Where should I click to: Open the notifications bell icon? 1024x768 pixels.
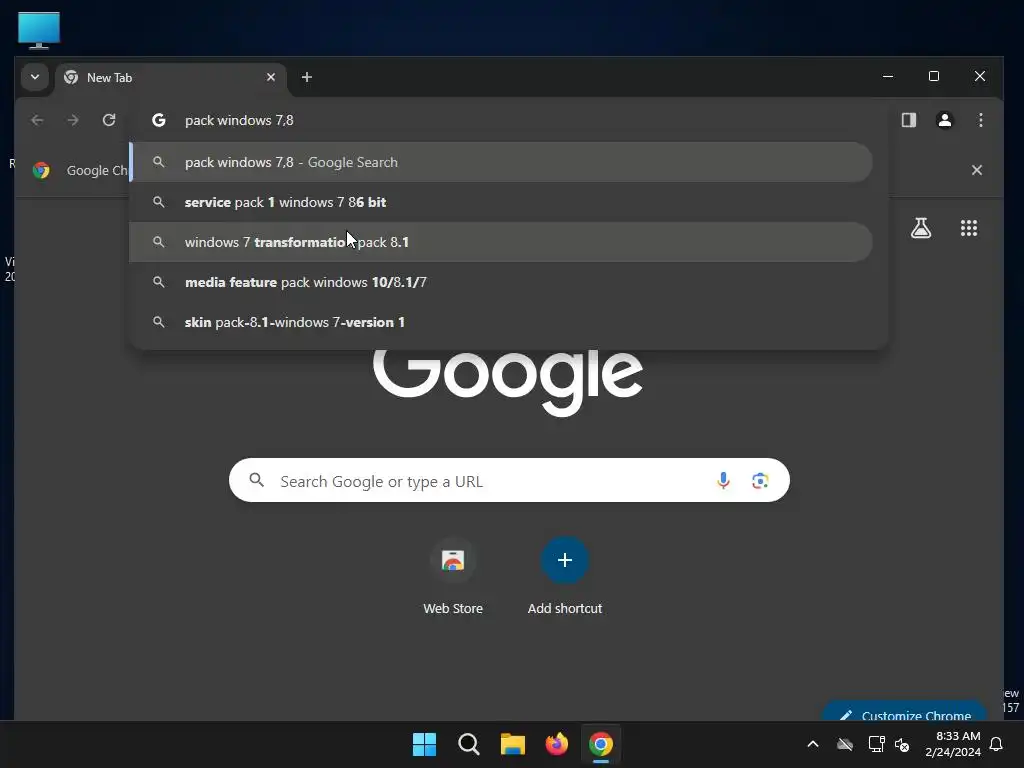click(997, 744)
